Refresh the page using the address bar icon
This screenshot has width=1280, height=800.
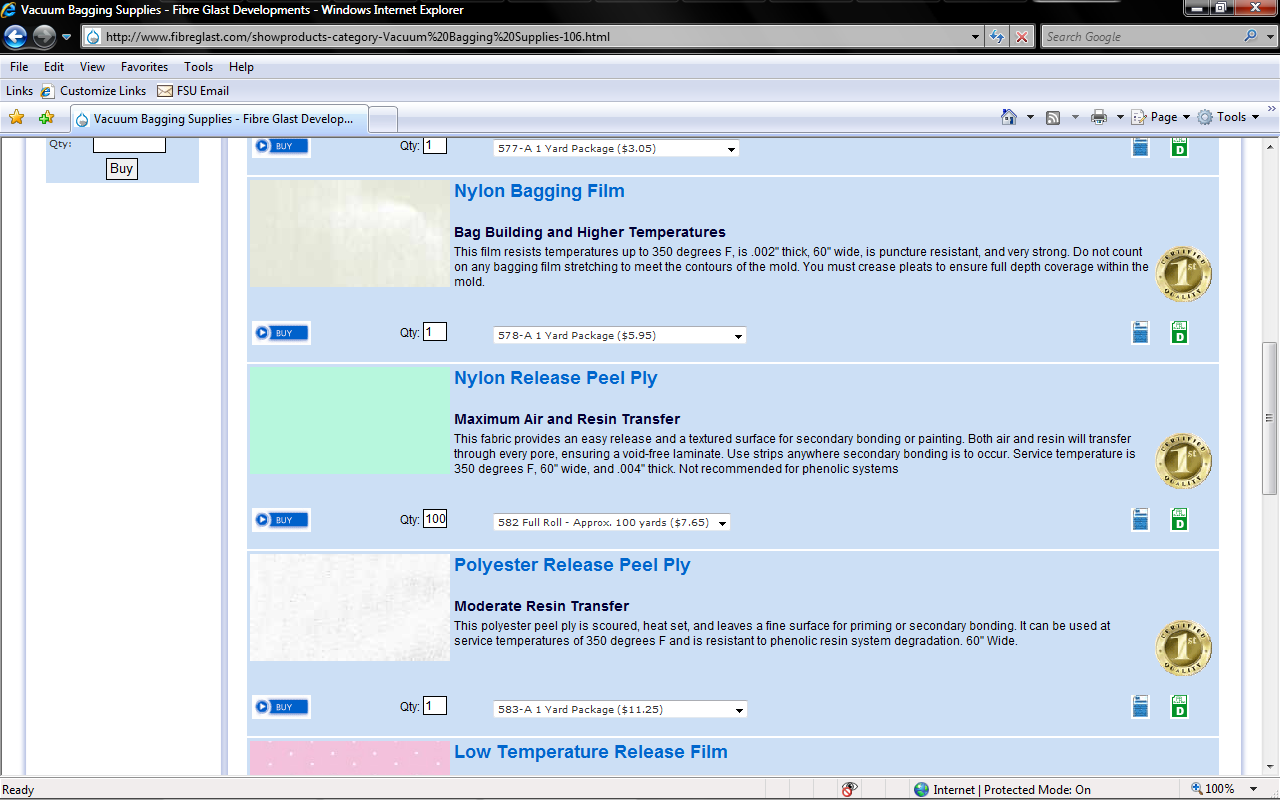click(997, 37)
